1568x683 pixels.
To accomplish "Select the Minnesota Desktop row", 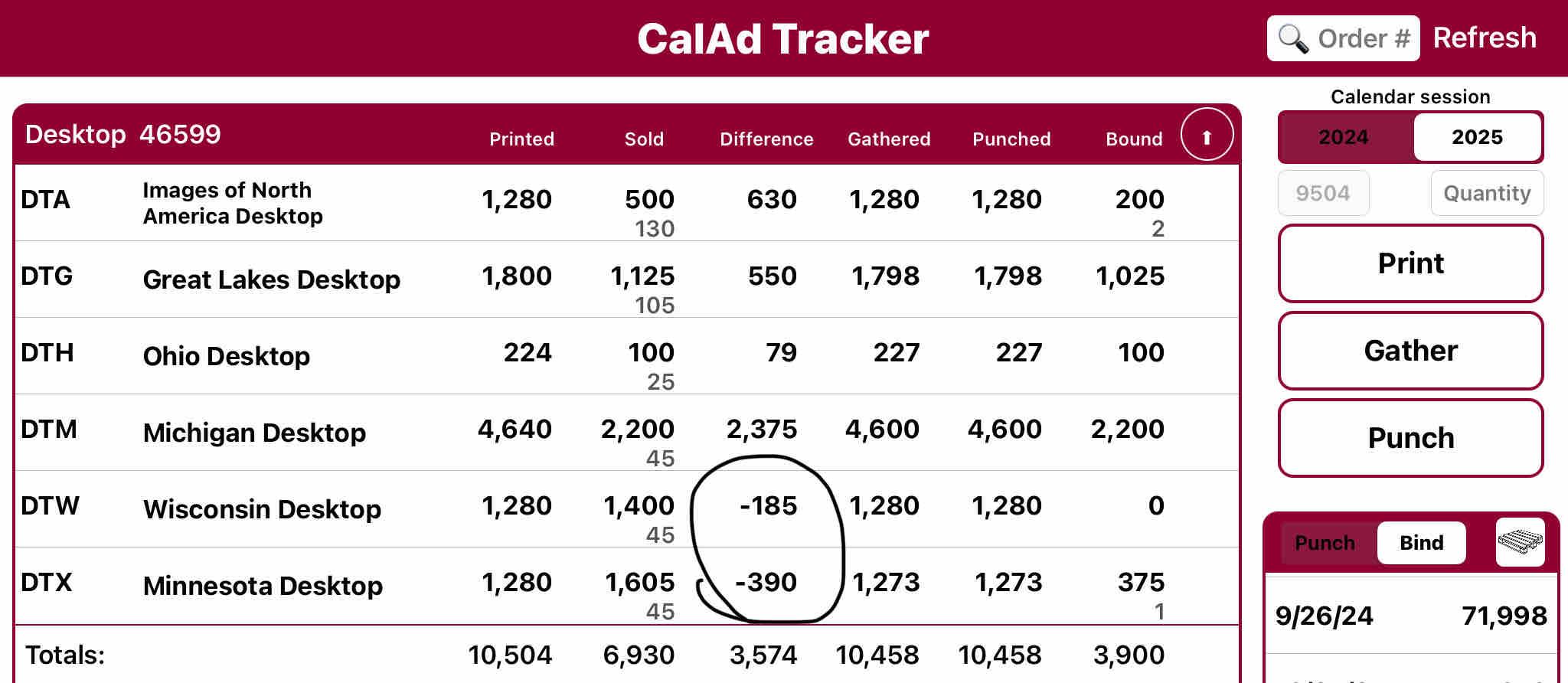I will [263, 586].
